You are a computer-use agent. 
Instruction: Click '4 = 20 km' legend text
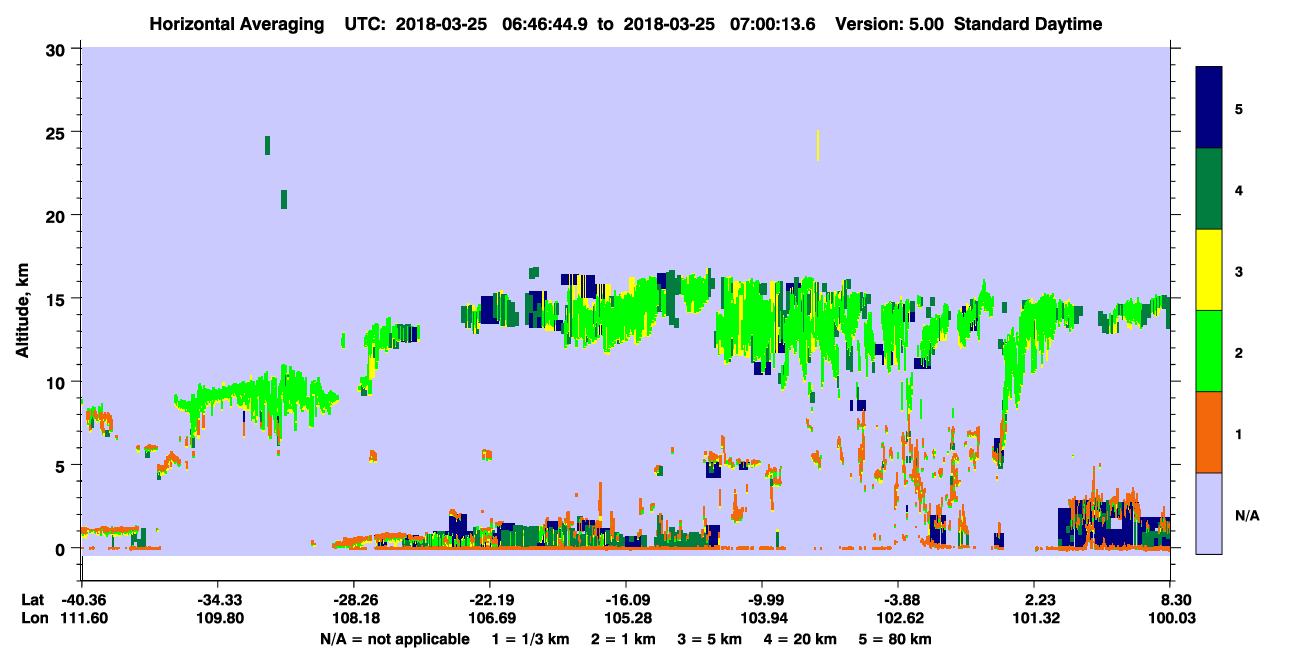[801, 638]
